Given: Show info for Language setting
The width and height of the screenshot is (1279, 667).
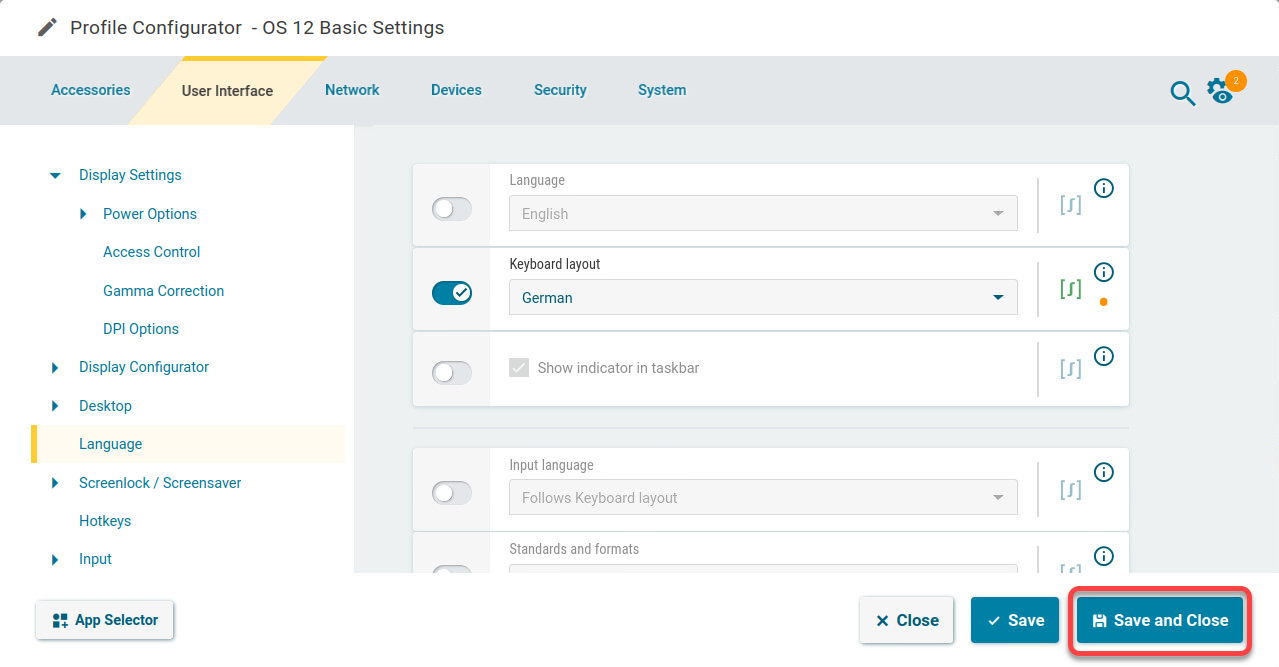Looking at the screenshot, I should [x=1104, y=188].
